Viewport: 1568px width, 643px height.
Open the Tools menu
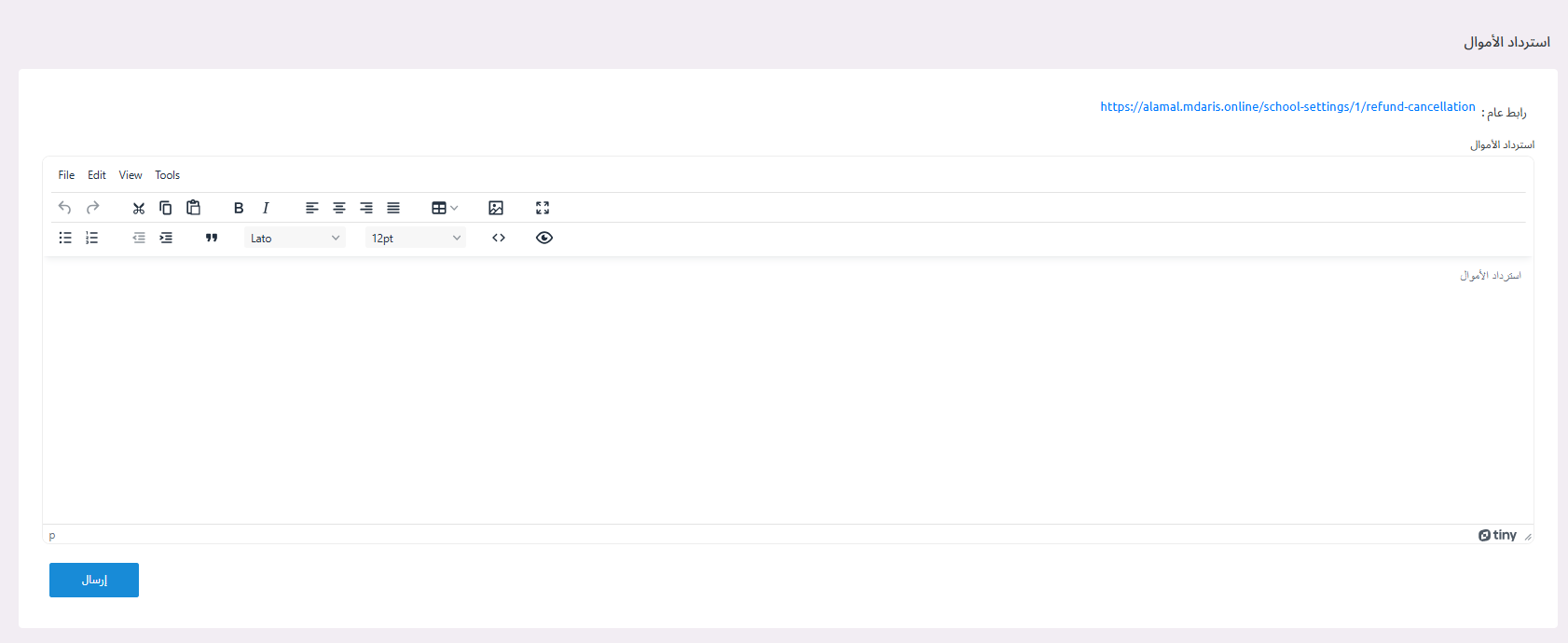click(x=168, y=175)
